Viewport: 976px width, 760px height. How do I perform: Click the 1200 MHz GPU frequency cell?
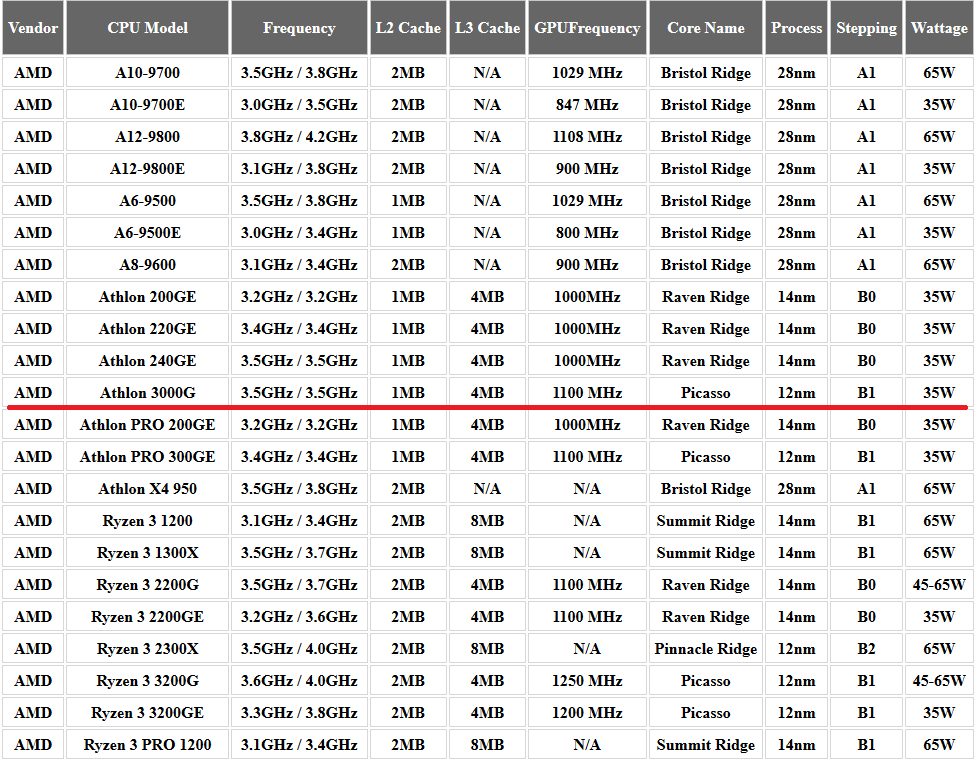[587, 713]
